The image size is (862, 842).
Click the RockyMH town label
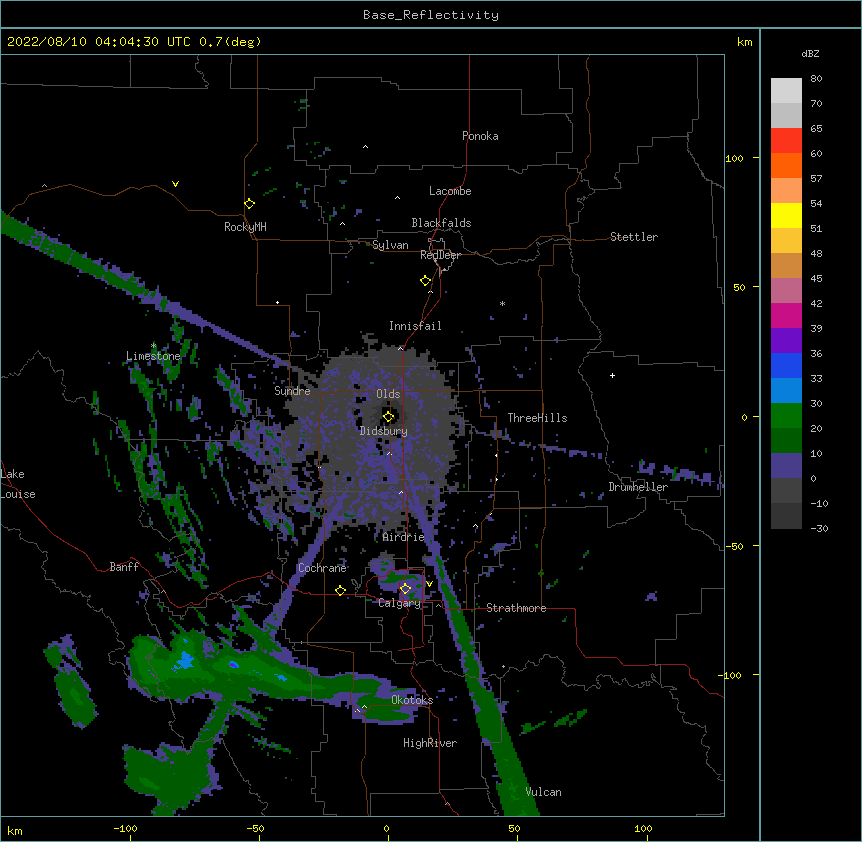(245, 227)
